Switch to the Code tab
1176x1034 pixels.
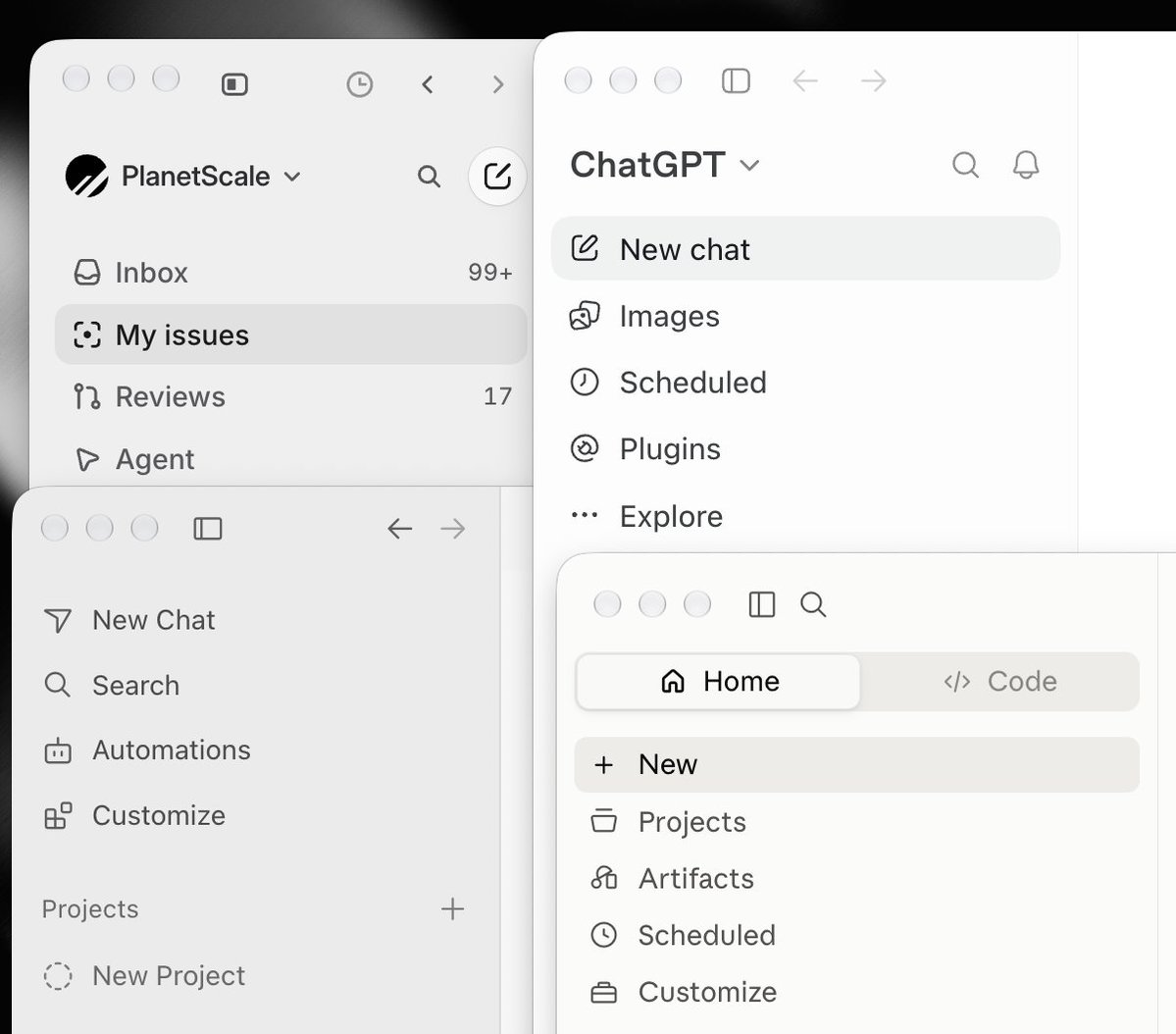[999, 682]
